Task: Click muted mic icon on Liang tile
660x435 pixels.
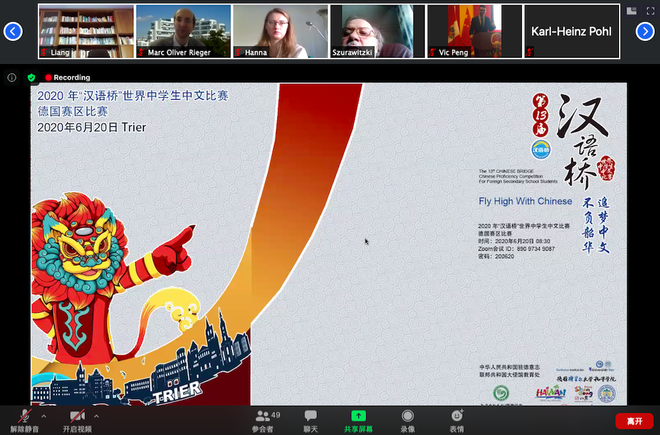Action: click(44, 52)
